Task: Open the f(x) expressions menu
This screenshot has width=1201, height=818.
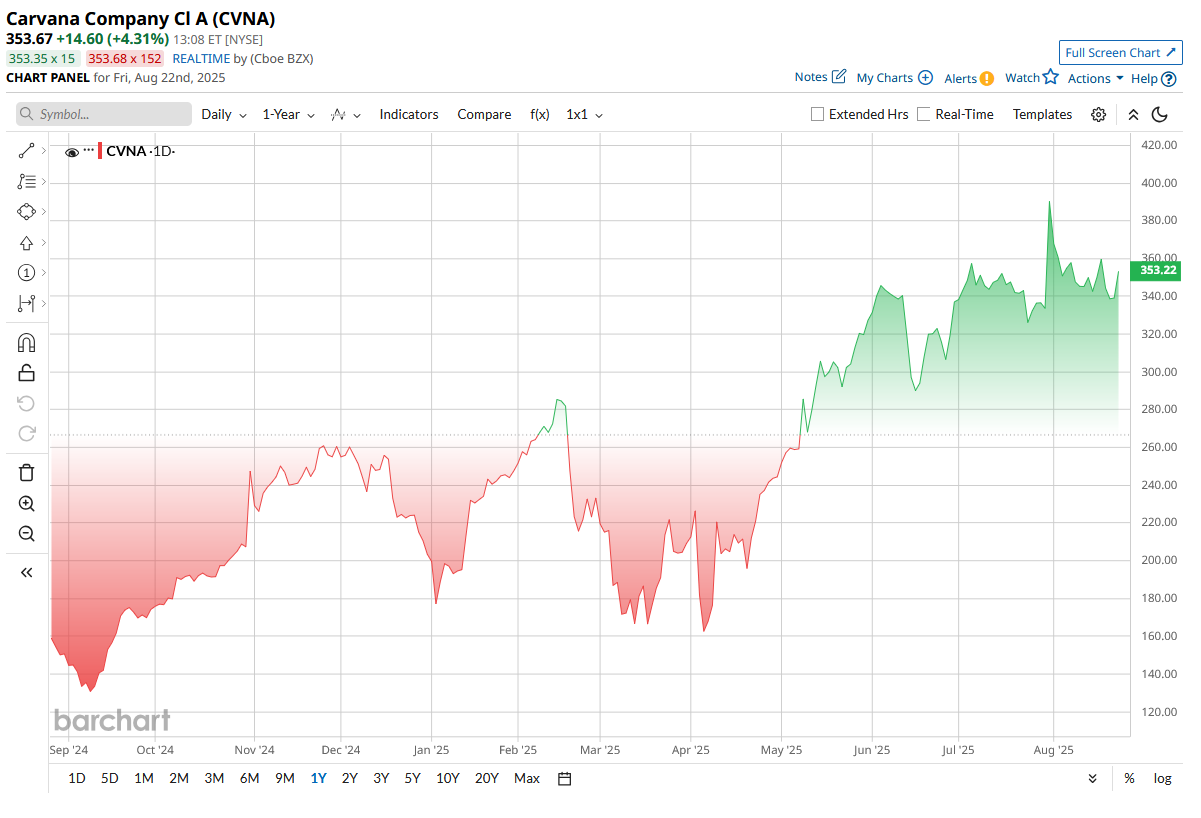Action: coord(540,115)
